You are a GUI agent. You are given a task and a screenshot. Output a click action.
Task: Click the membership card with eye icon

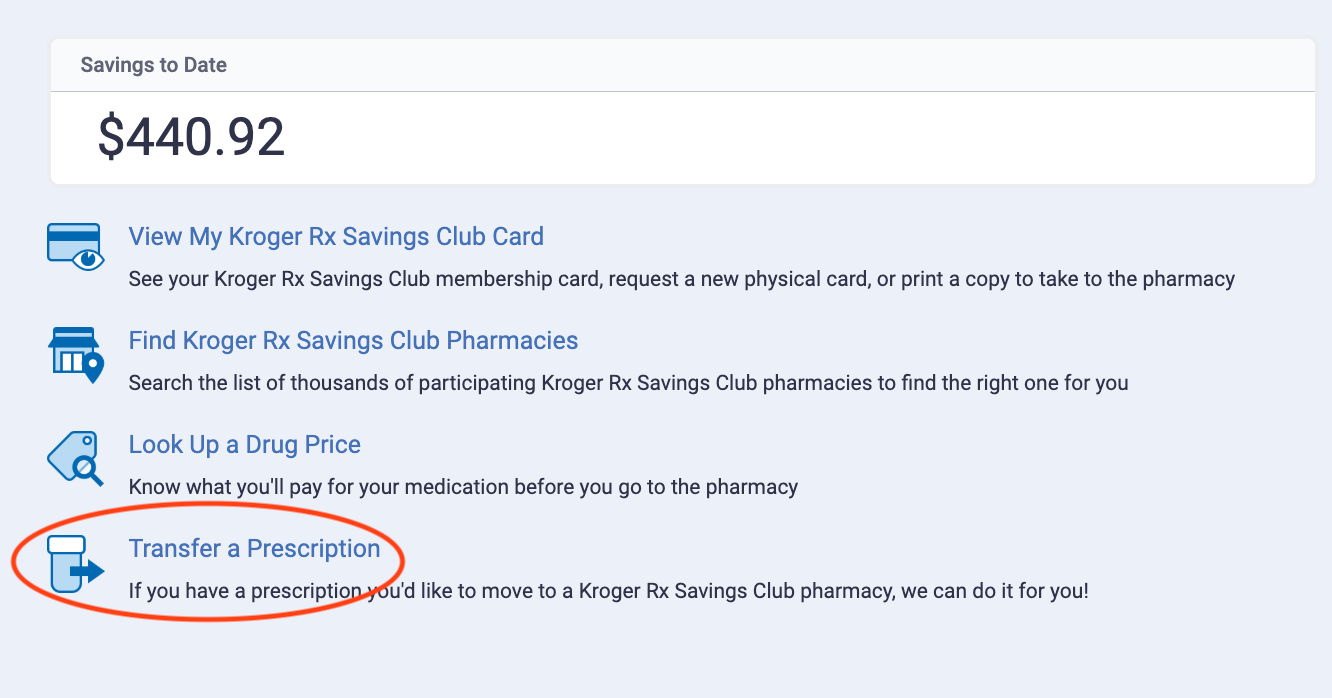[74, 246]
